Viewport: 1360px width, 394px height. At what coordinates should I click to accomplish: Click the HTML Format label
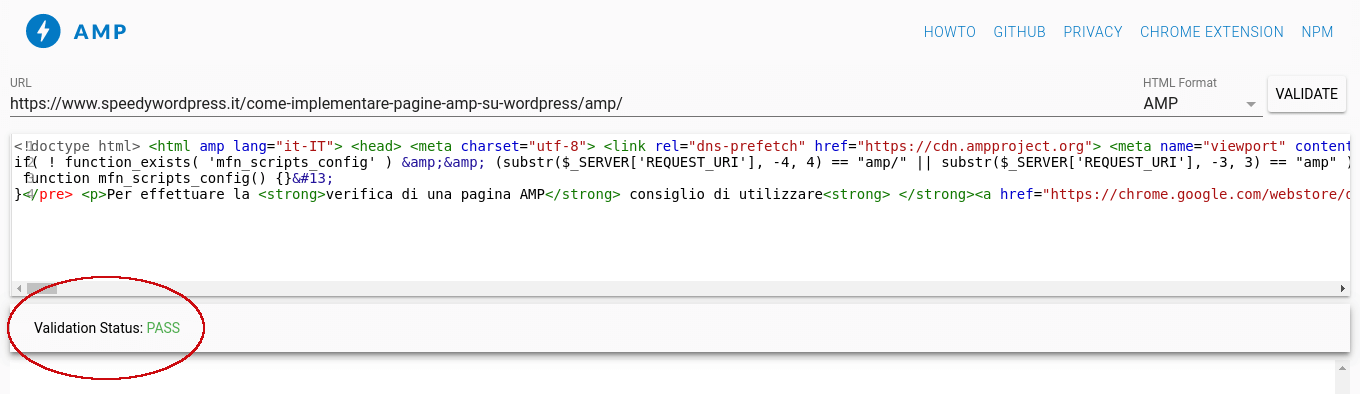[1180, 83]
